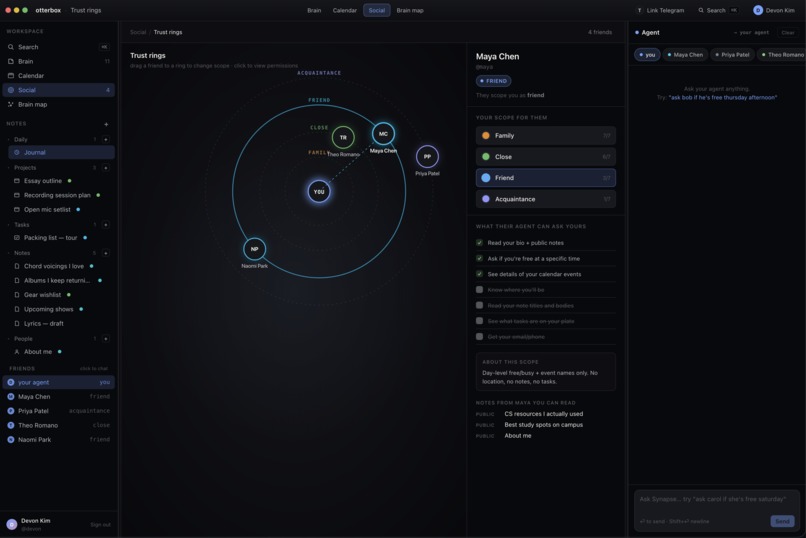Viewport: 806px width, 538px height.
Task: Click the Theo Romano avatar in the Friends list
Action: pos(11,425)
